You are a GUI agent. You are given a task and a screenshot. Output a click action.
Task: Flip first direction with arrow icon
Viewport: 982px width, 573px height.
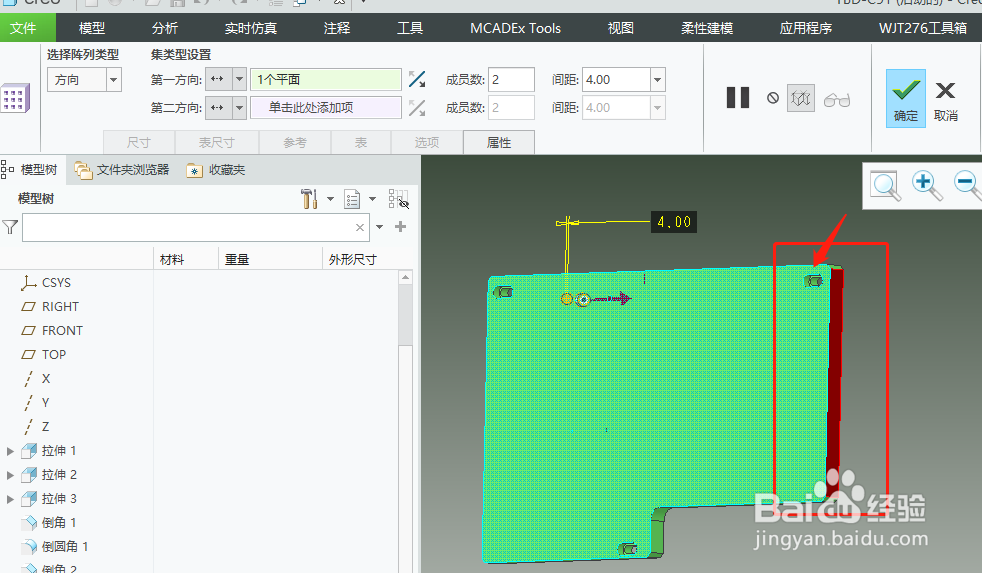point(417,80)
